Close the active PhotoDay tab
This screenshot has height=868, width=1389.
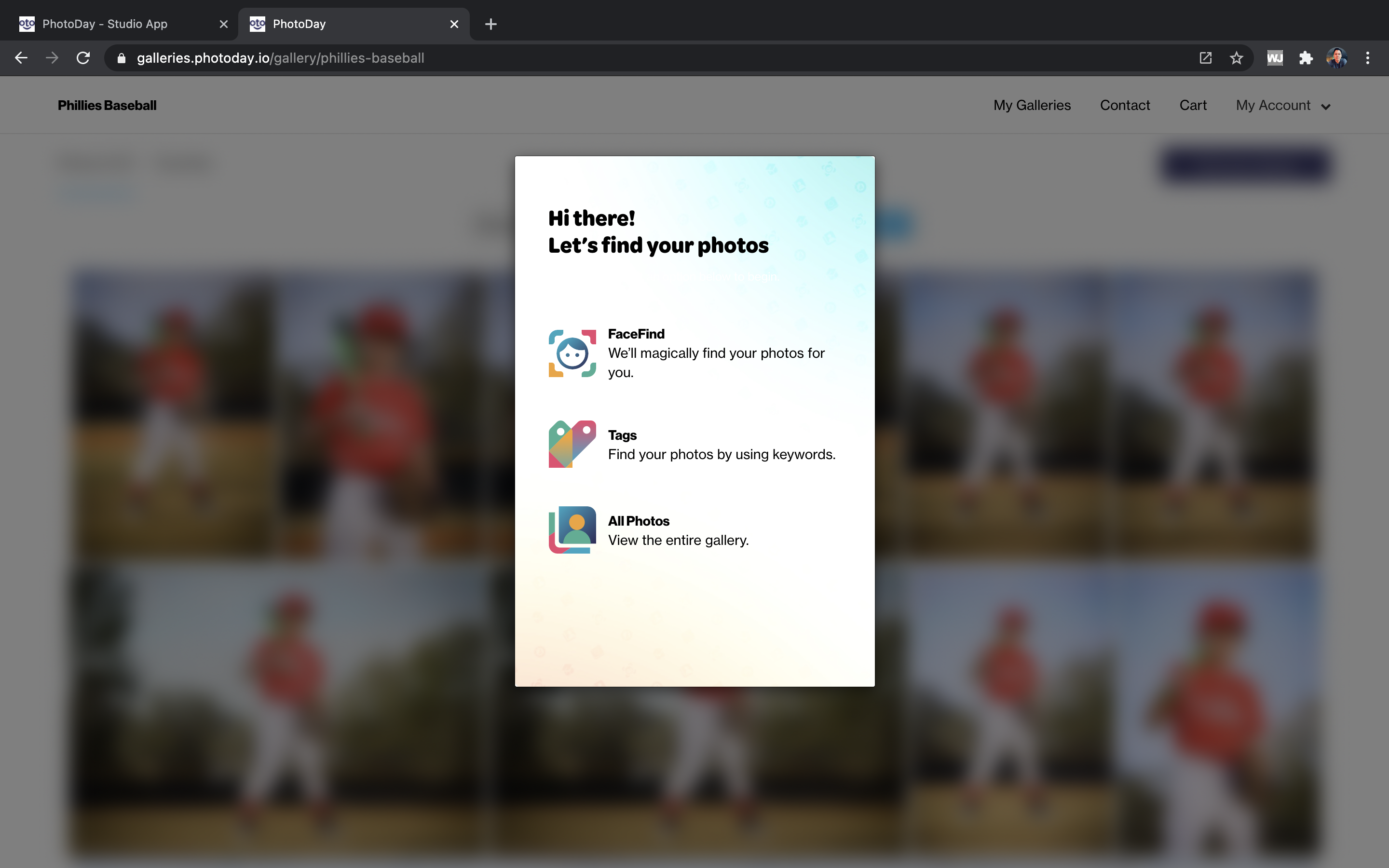point(454,24)
